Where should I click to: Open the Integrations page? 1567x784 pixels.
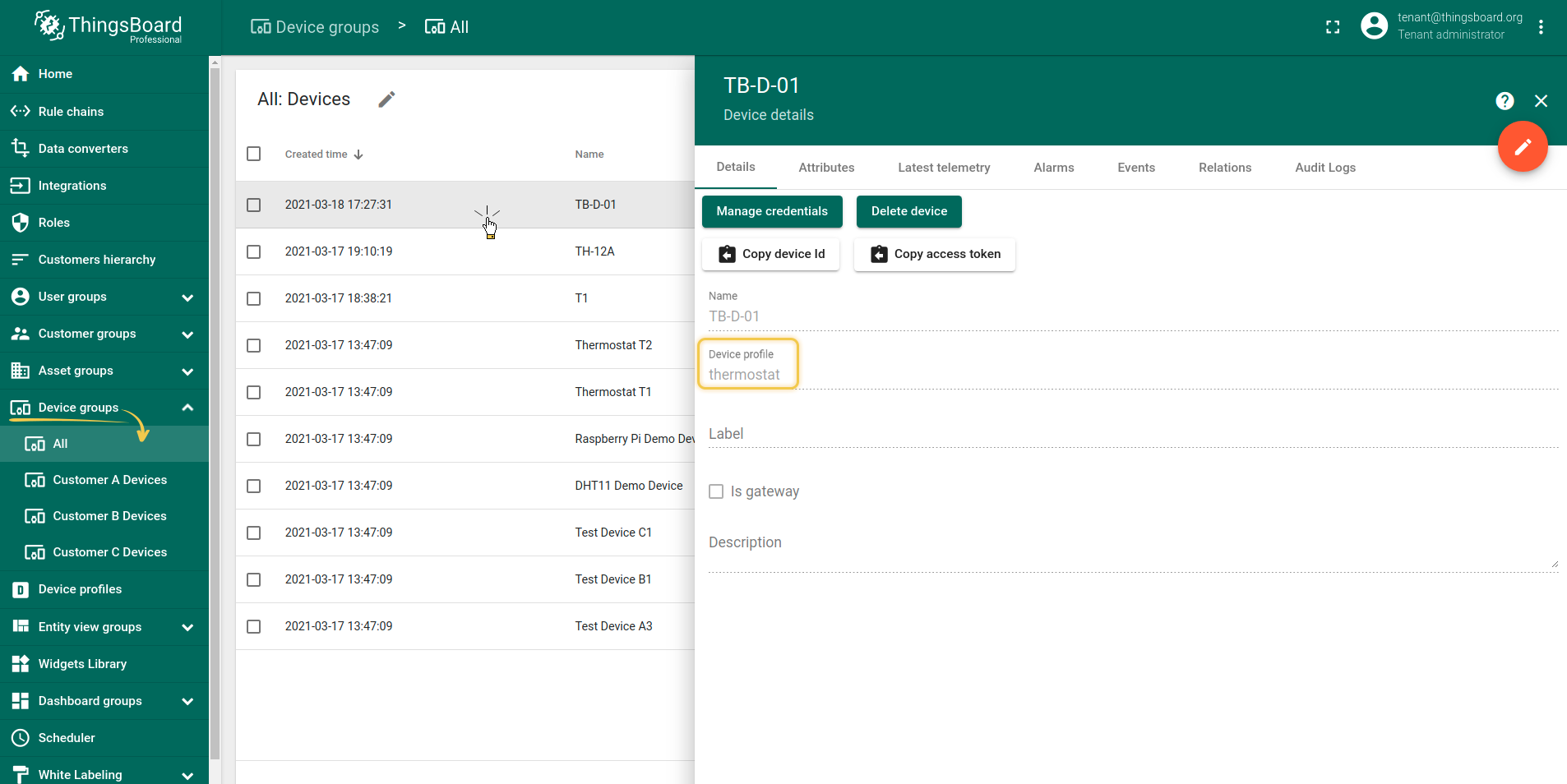coord(74,186)
